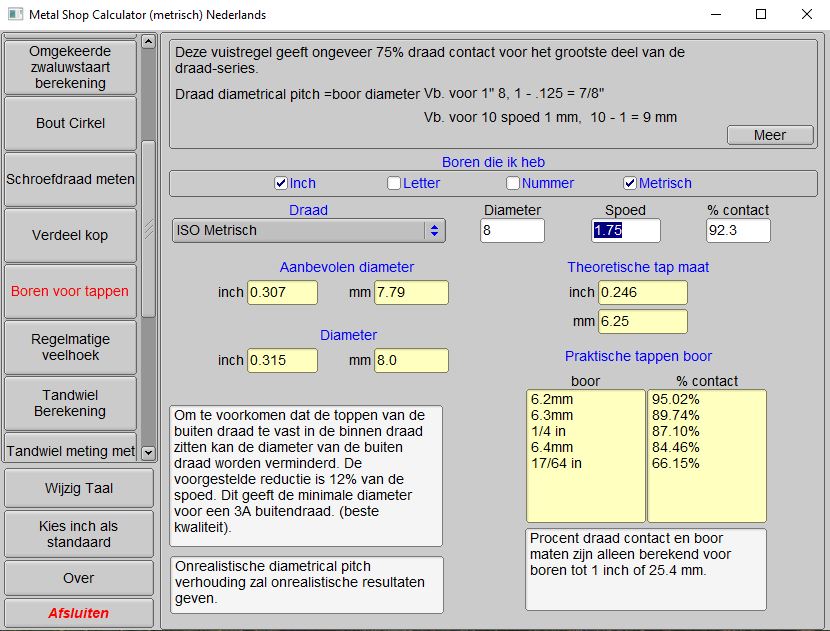This screenshot has height=631, width=830.
Task: Click the sidebar vertical scrollbar thumb
Action: tap(149, 229)
